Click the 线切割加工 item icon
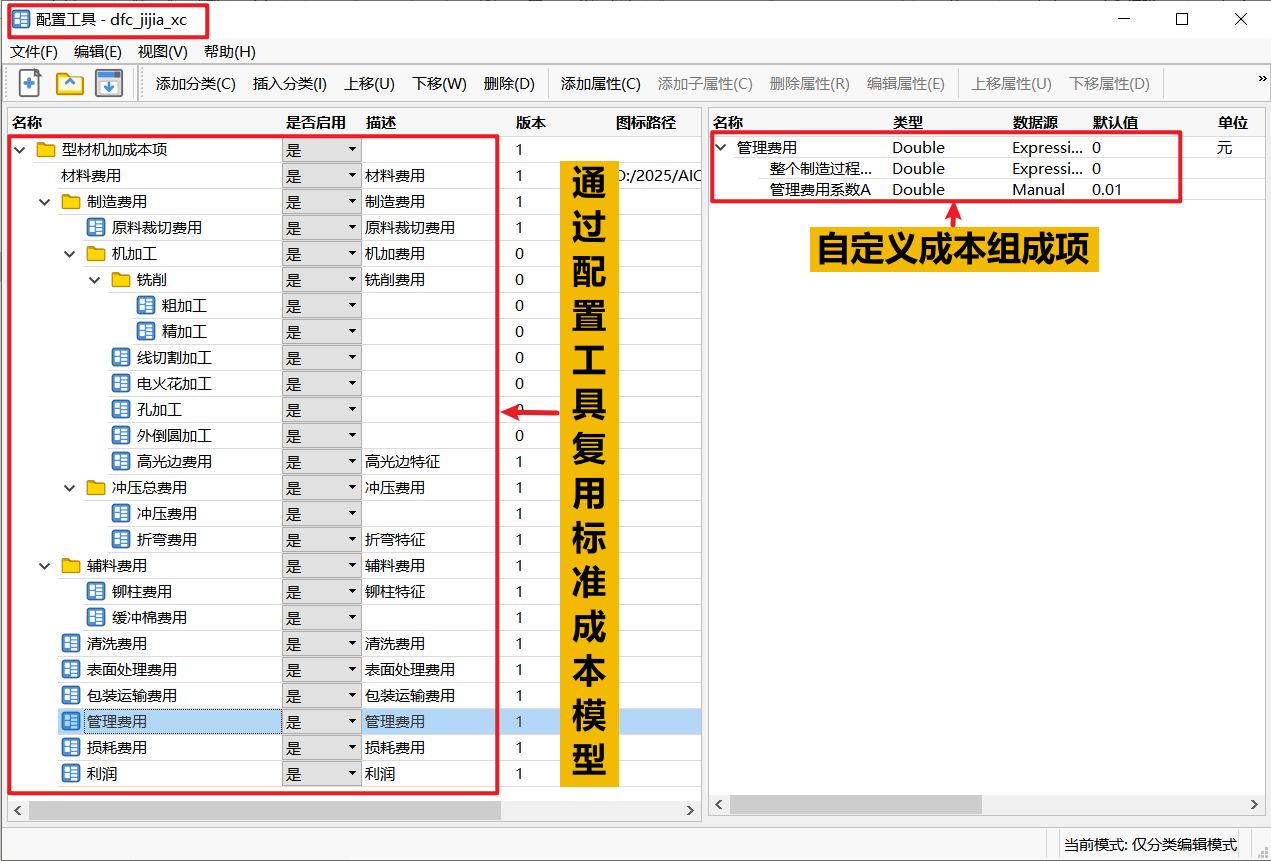Image resolution: width=1271 pixels, height=861 pixels. click(x=121, y=358)
